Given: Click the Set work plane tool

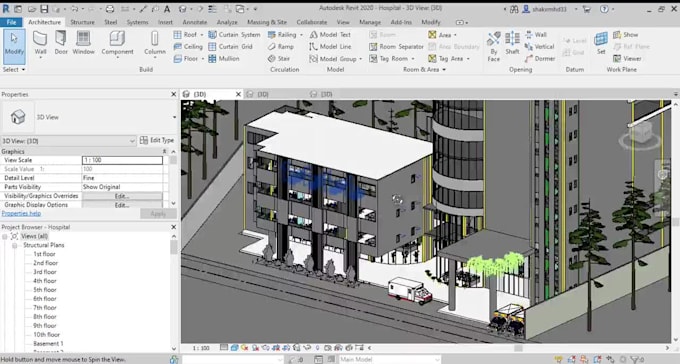Looking at the screenshot, I should [x=601, y=43].
